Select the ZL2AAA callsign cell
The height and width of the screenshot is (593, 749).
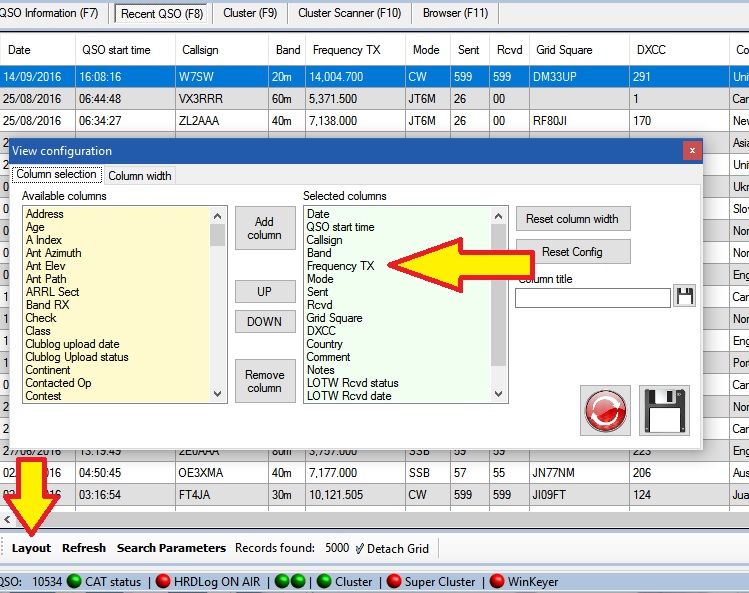(222, 121)
